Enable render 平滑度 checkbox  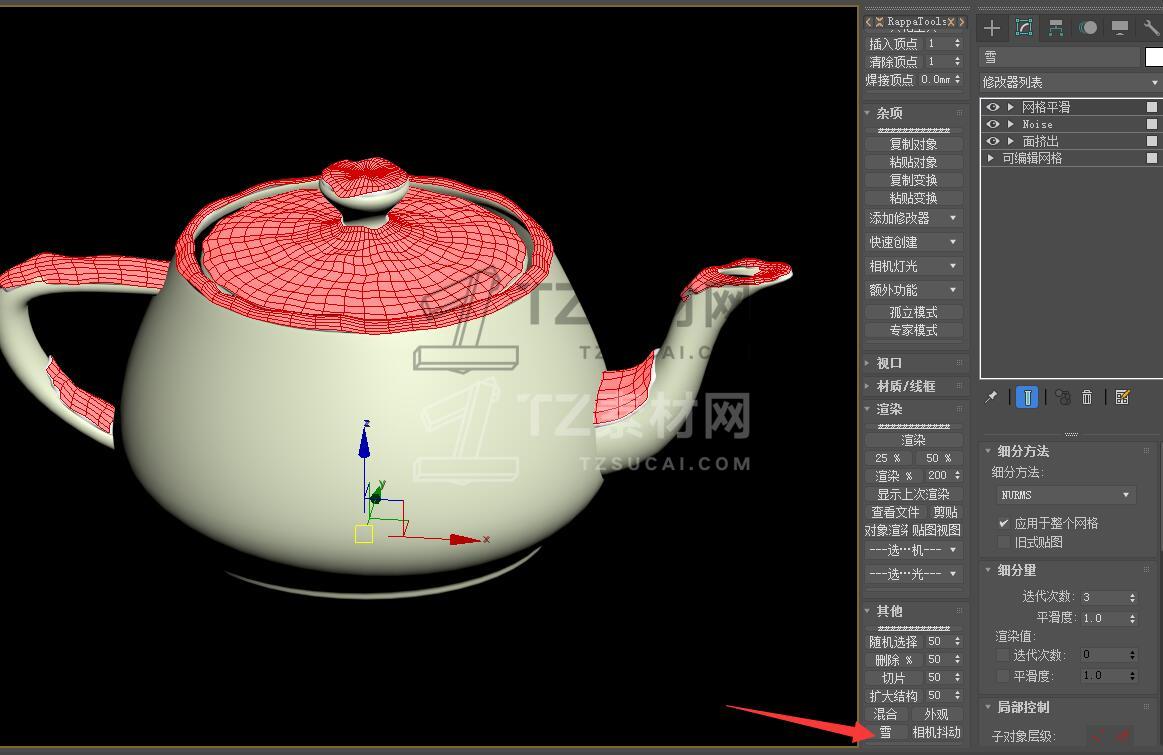1003,676
